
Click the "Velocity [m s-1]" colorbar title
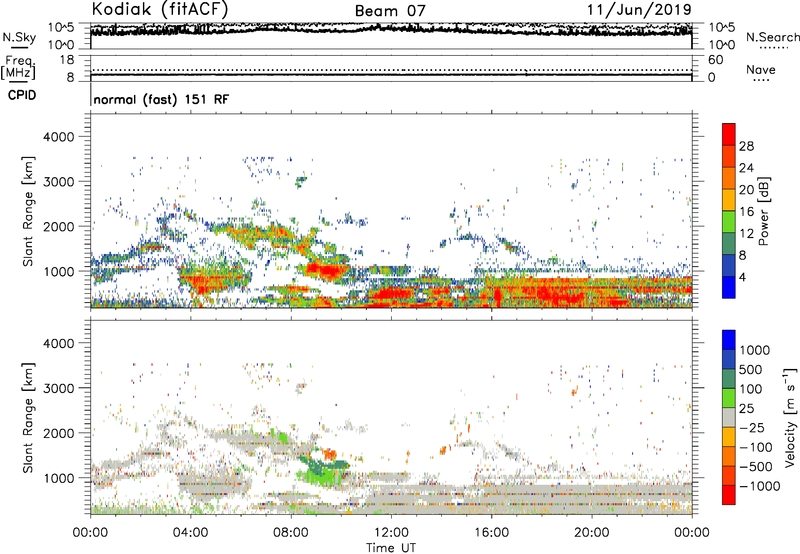(790, 417)
